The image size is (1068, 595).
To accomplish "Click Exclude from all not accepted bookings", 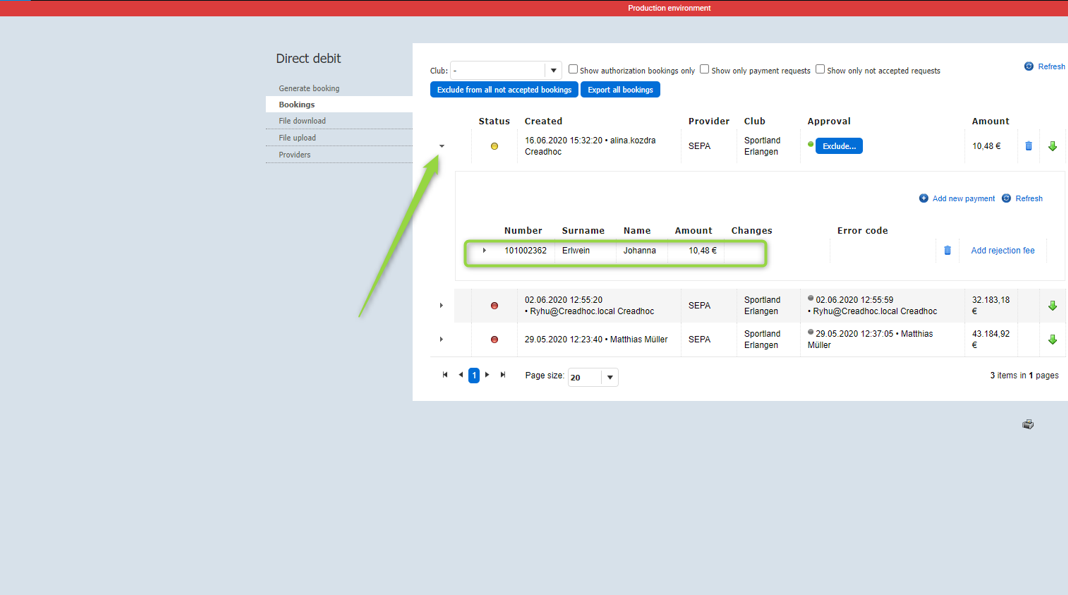I will coord(504,90).
